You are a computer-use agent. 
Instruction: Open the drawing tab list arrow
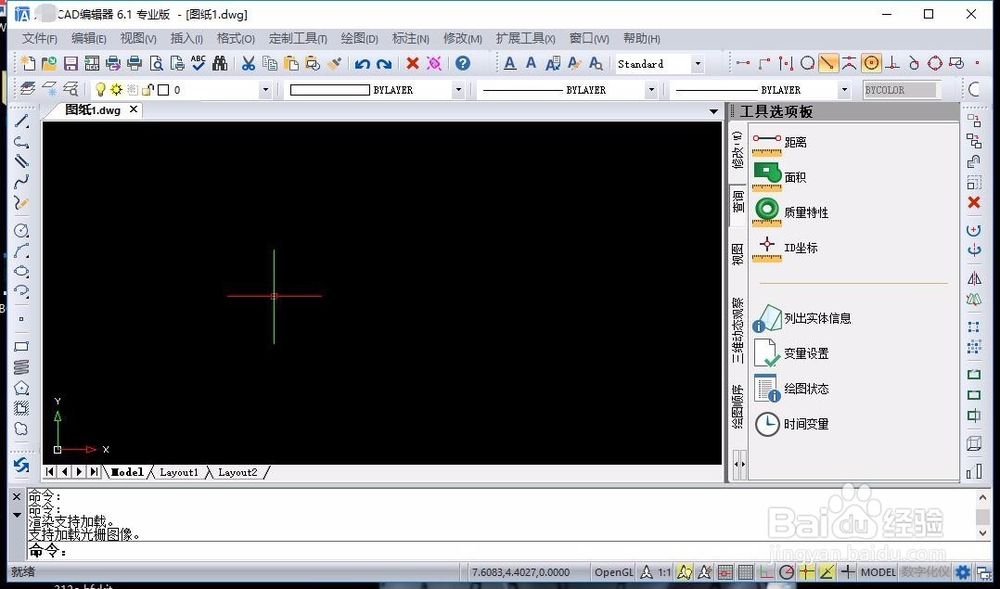tap(714, 112)
